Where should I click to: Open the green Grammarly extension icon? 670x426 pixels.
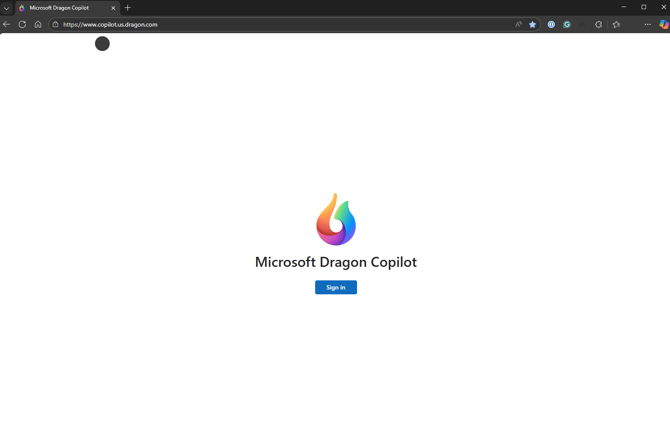(x=567, y=24)
